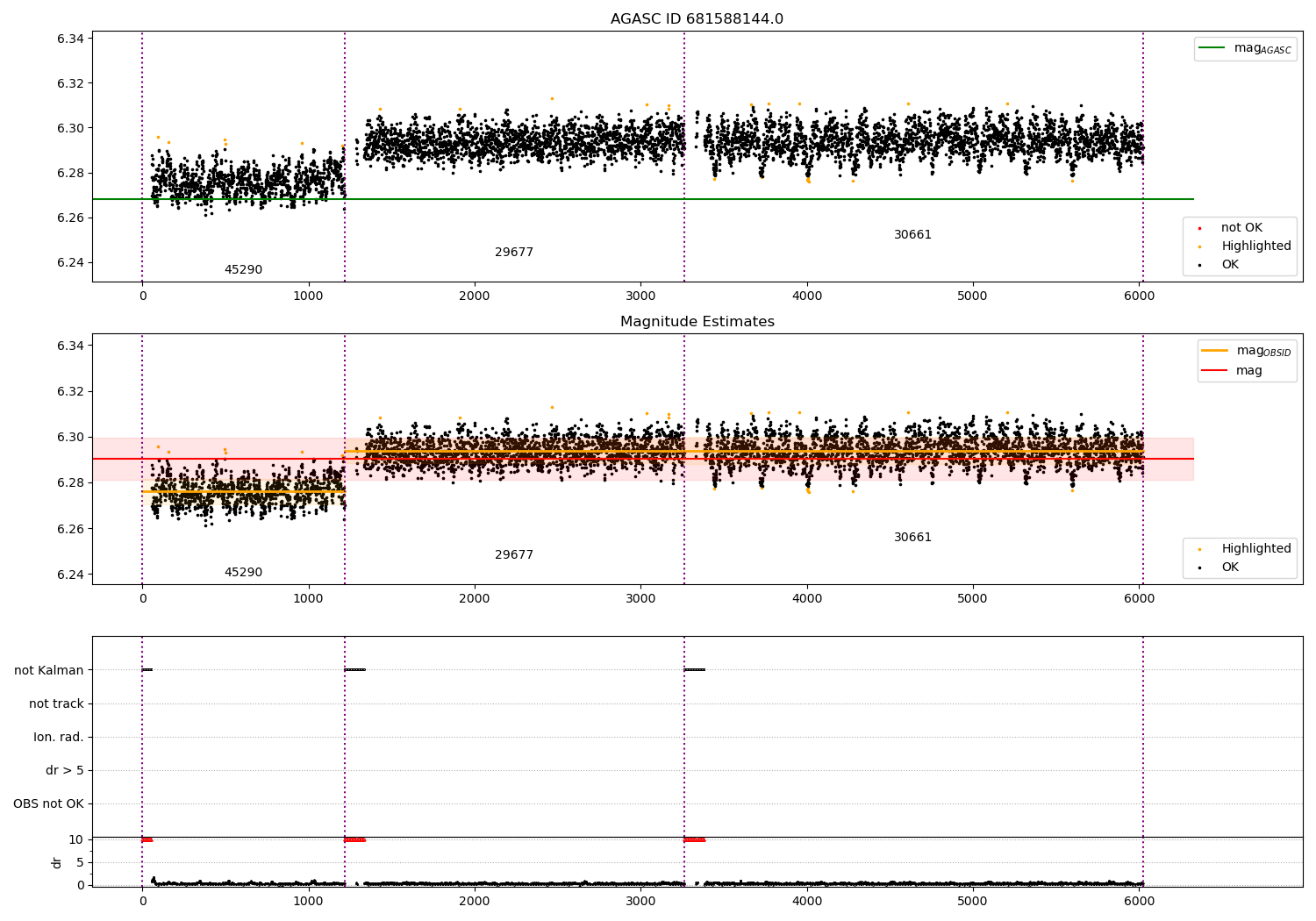The width and height of the screenshot is (1316, 921).
Task: Click obsid label 45290 in AGASC ID plot
Action: 243,270
